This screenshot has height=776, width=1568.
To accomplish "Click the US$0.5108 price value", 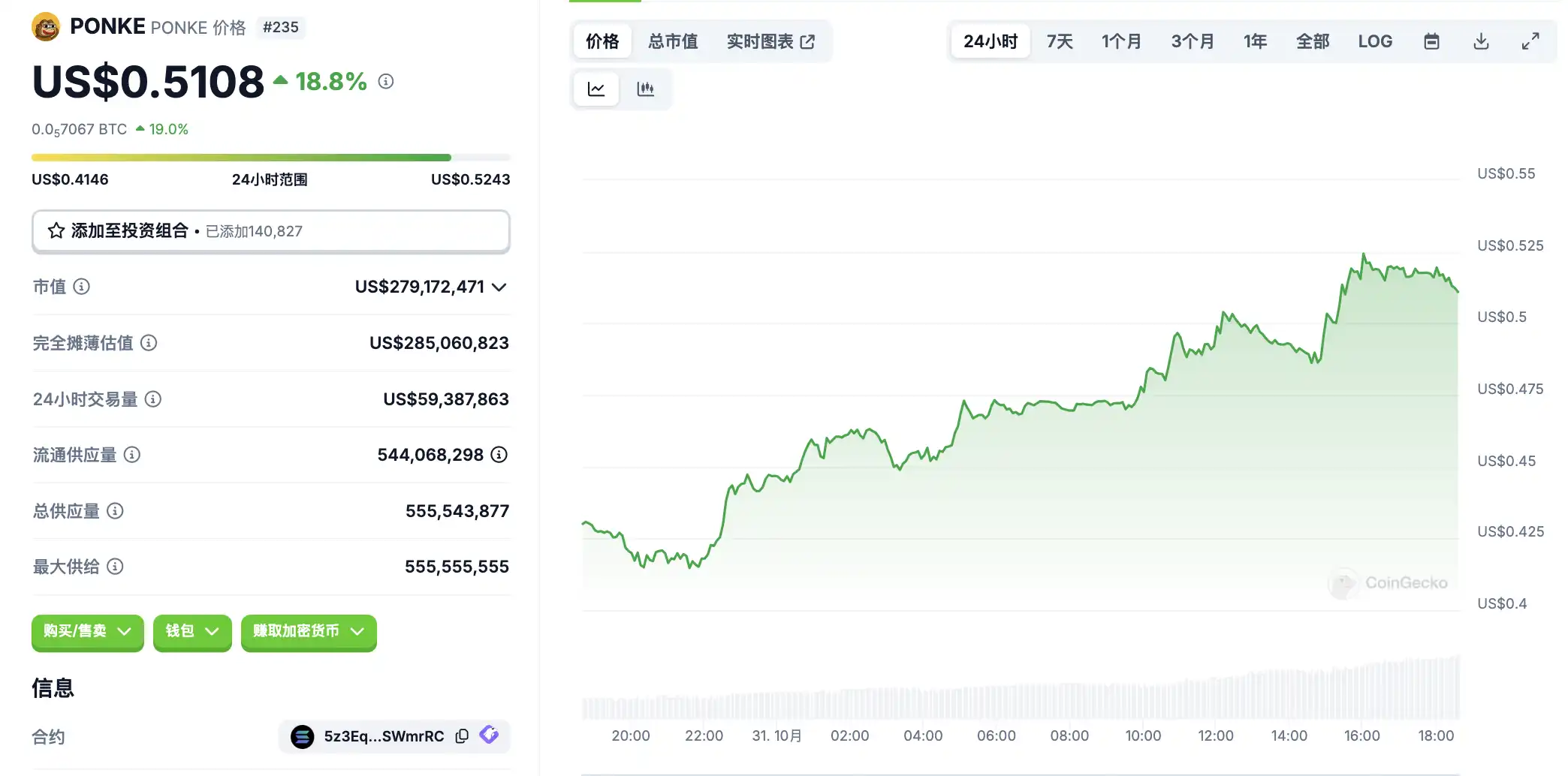I will [148, 82].
